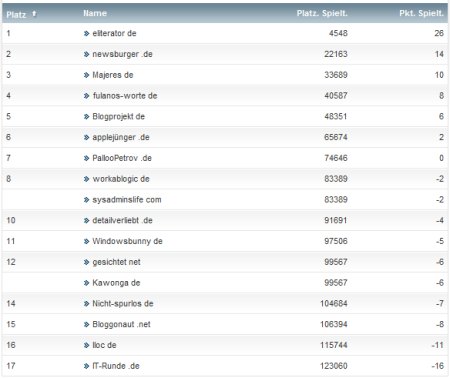Select the value 40587 in fulanos-worte row
Screen dimensions: 450x378
[x=336, y=96]
